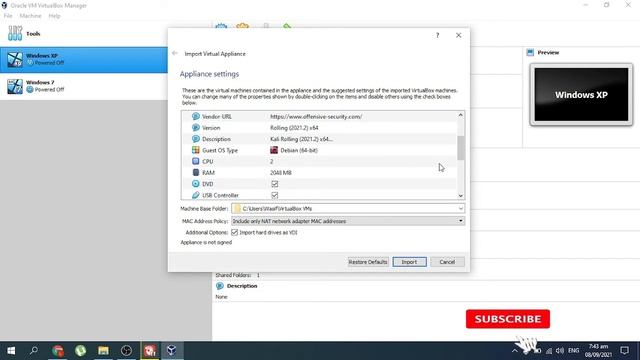Viewport: 640px width, 360px height.
Task: Open taskbar search
Action: (x=34, y=351)
